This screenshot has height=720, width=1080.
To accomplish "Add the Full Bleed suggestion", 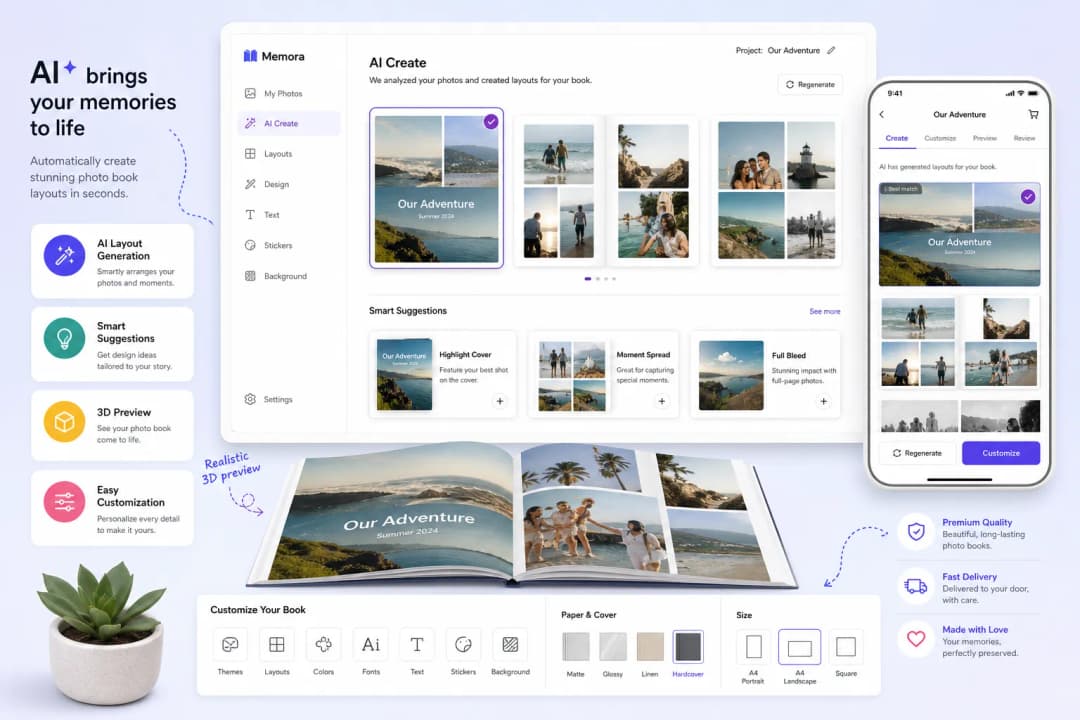I will [823, 401].
